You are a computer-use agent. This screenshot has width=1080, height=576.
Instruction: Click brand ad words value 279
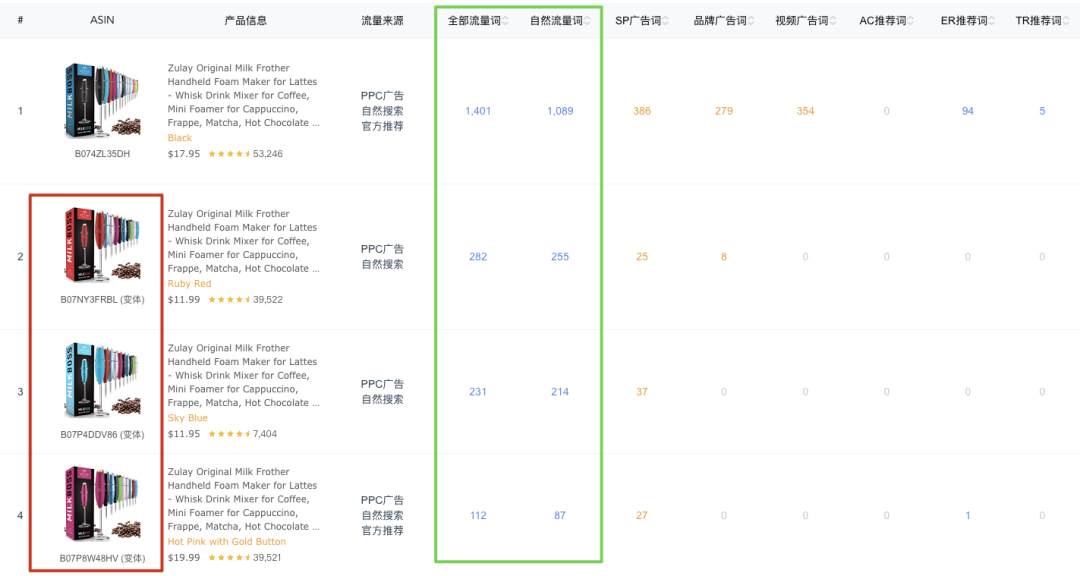coord(724,111)
